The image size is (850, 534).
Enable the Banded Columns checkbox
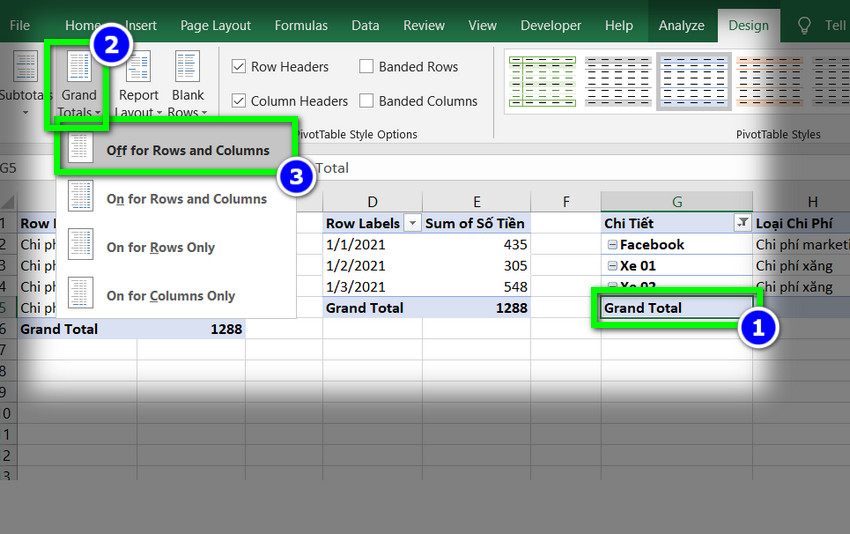(366, 101)
